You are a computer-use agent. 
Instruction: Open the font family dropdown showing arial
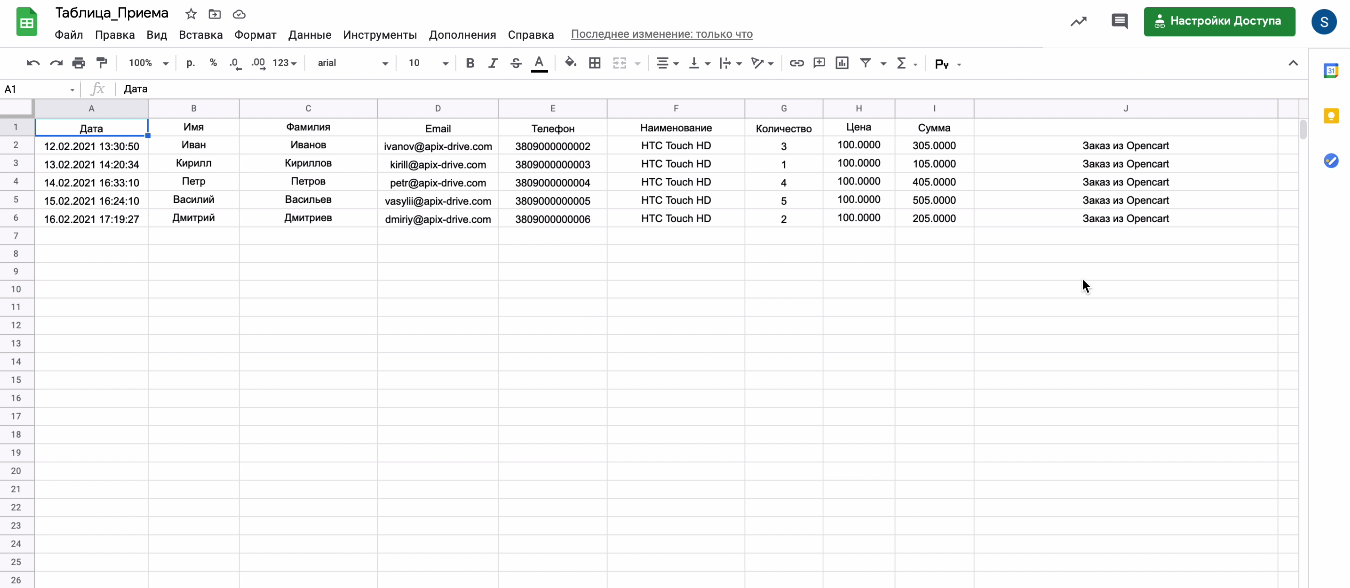click(x=352, y=63)
